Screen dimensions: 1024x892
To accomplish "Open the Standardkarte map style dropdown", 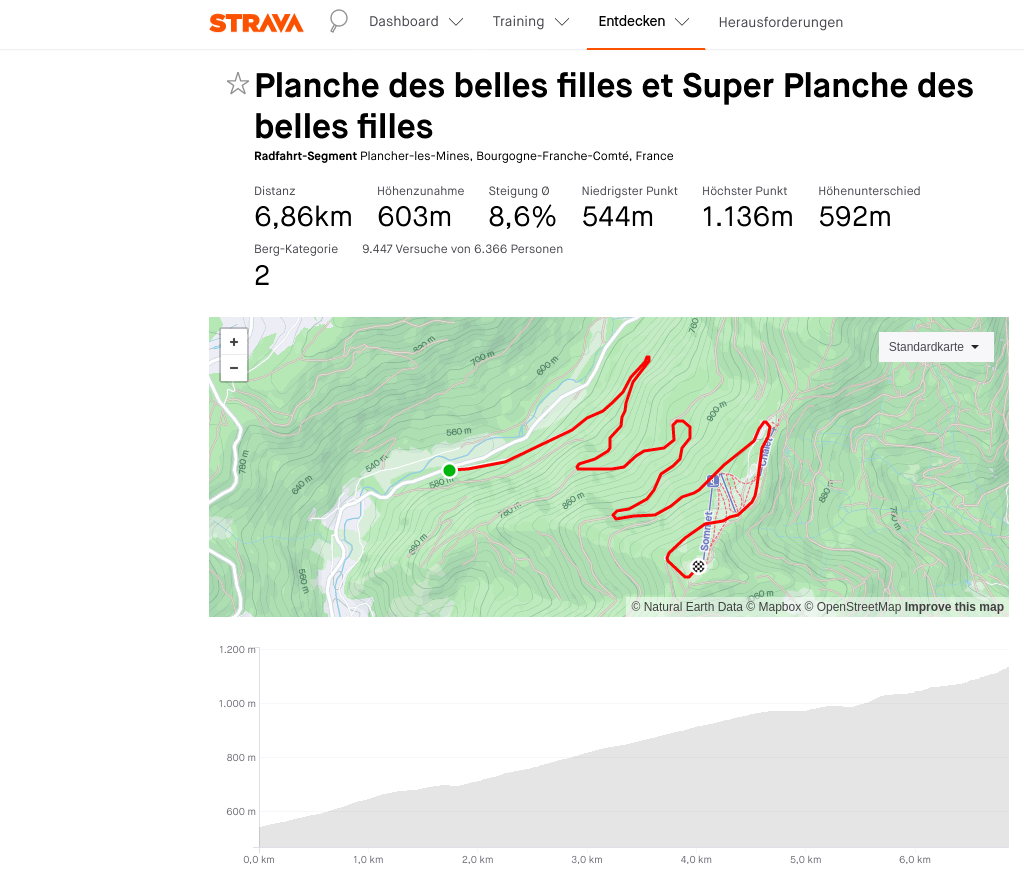I will click(x=934, y=347).
